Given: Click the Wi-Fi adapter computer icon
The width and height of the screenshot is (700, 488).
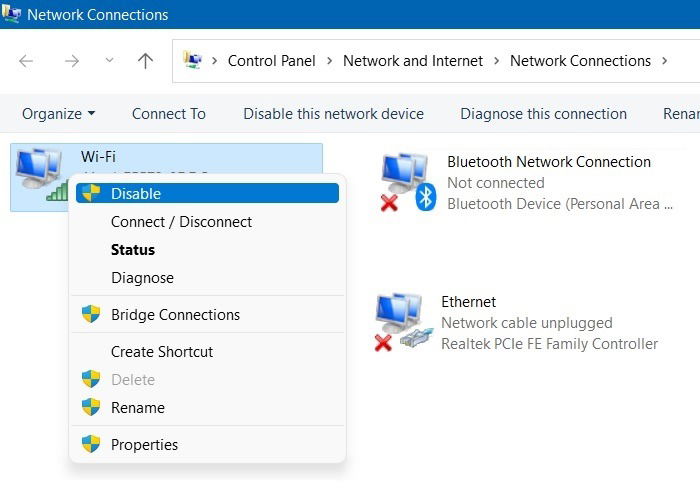Looking at the screenshot, I should [41, 175].
